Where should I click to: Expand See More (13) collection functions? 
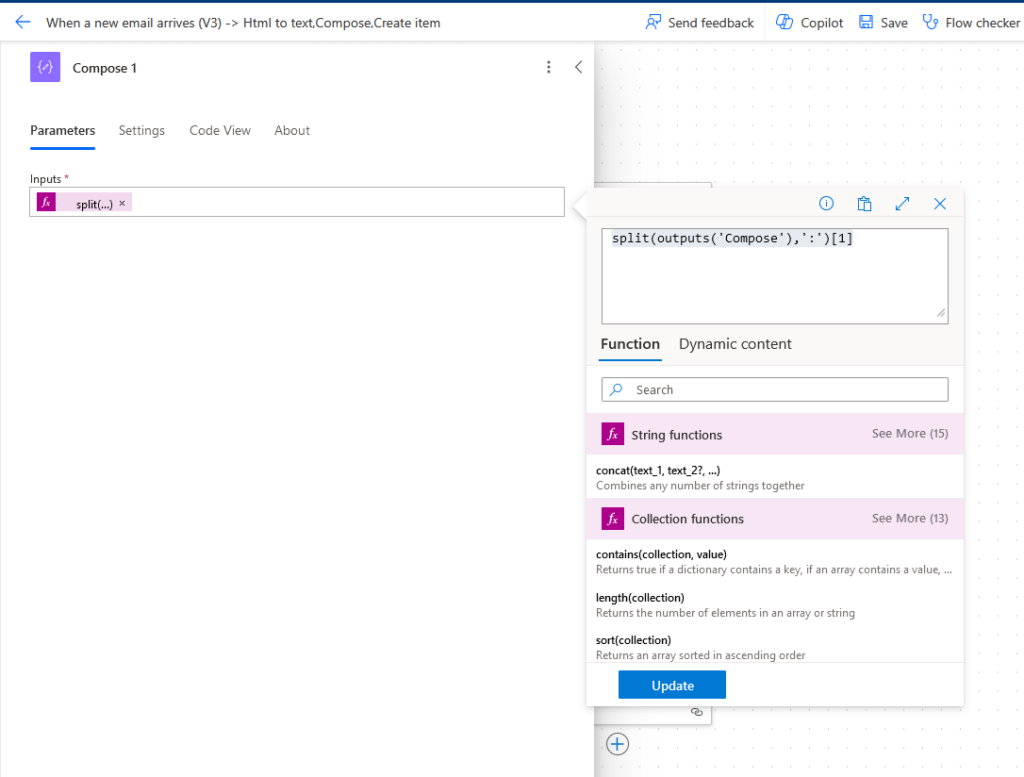910,518
